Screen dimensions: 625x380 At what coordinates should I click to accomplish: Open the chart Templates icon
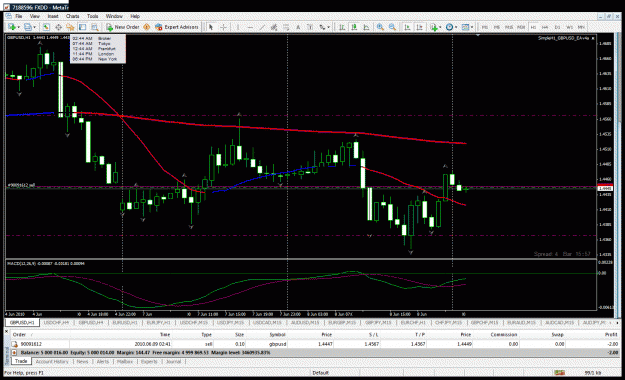pyautogui.click(x=465, y=27)
